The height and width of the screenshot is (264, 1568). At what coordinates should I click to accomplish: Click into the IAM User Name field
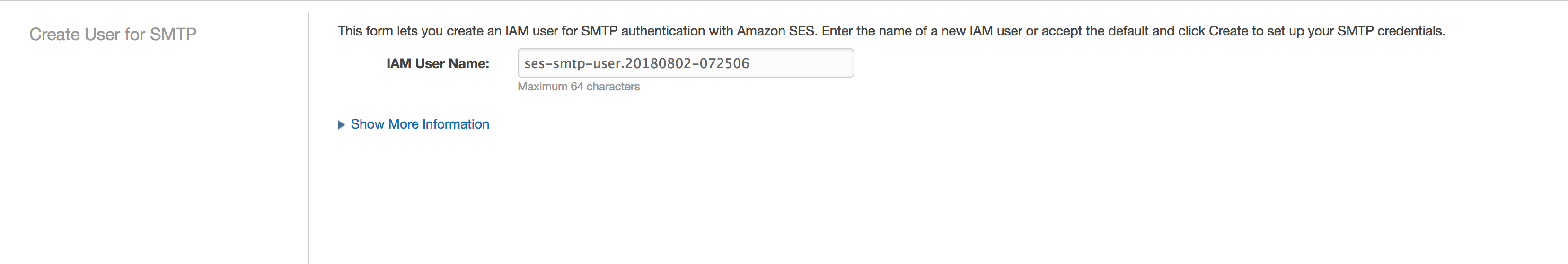(x=685, y=63)
